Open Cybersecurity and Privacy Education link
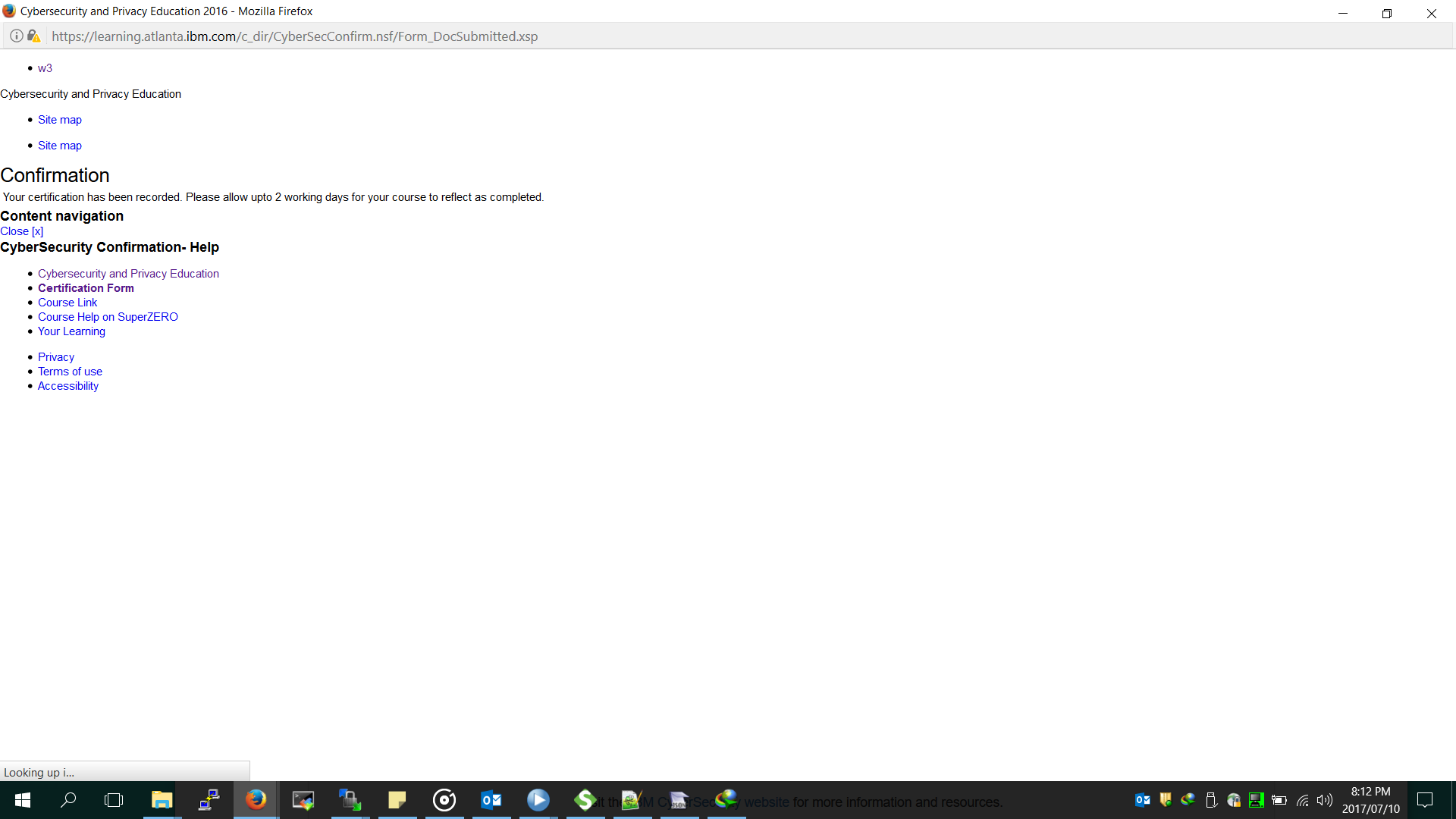 tap(128, 274)
